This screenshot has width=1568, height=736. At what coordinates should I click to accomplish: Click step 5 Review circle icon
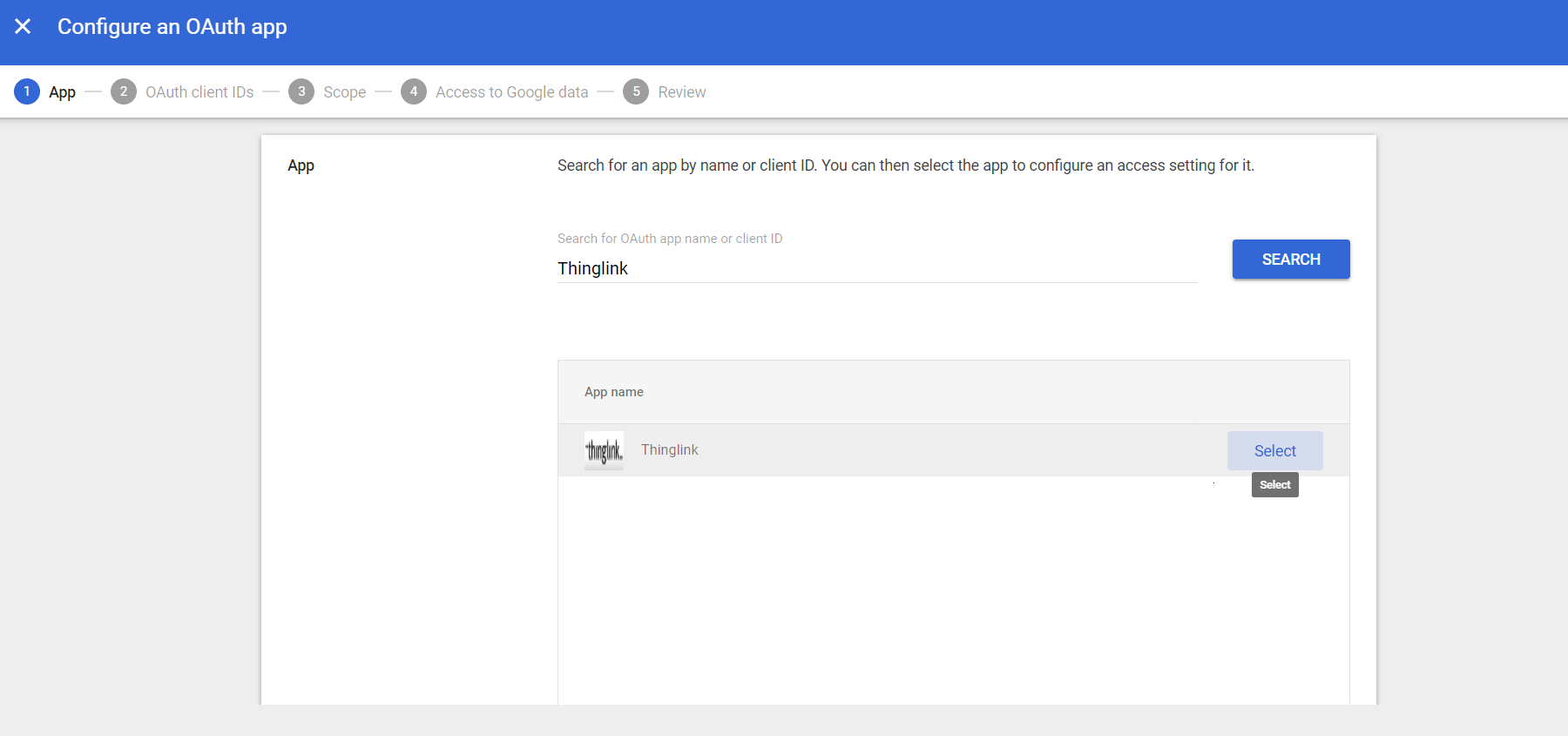pos(637,91)
